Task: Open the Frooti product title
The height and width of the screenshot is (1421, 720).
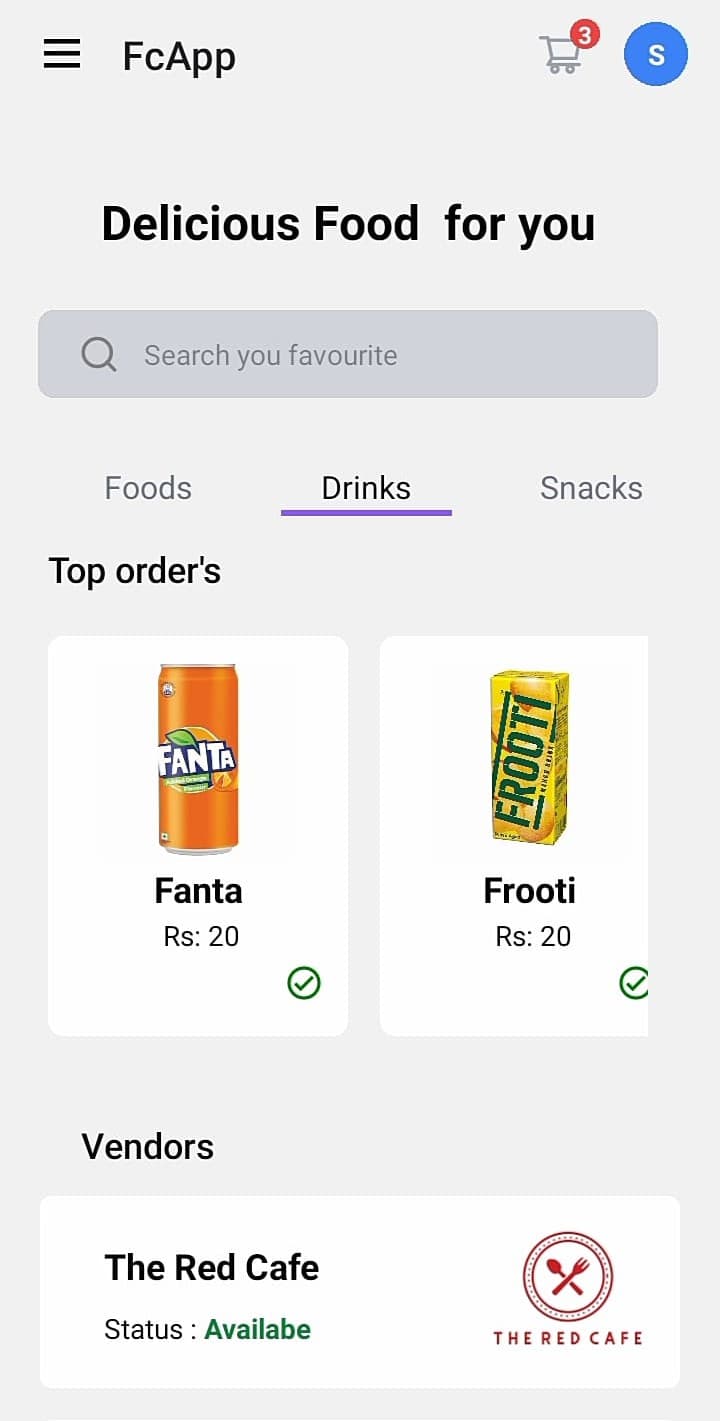Action: tap(530, 891)
